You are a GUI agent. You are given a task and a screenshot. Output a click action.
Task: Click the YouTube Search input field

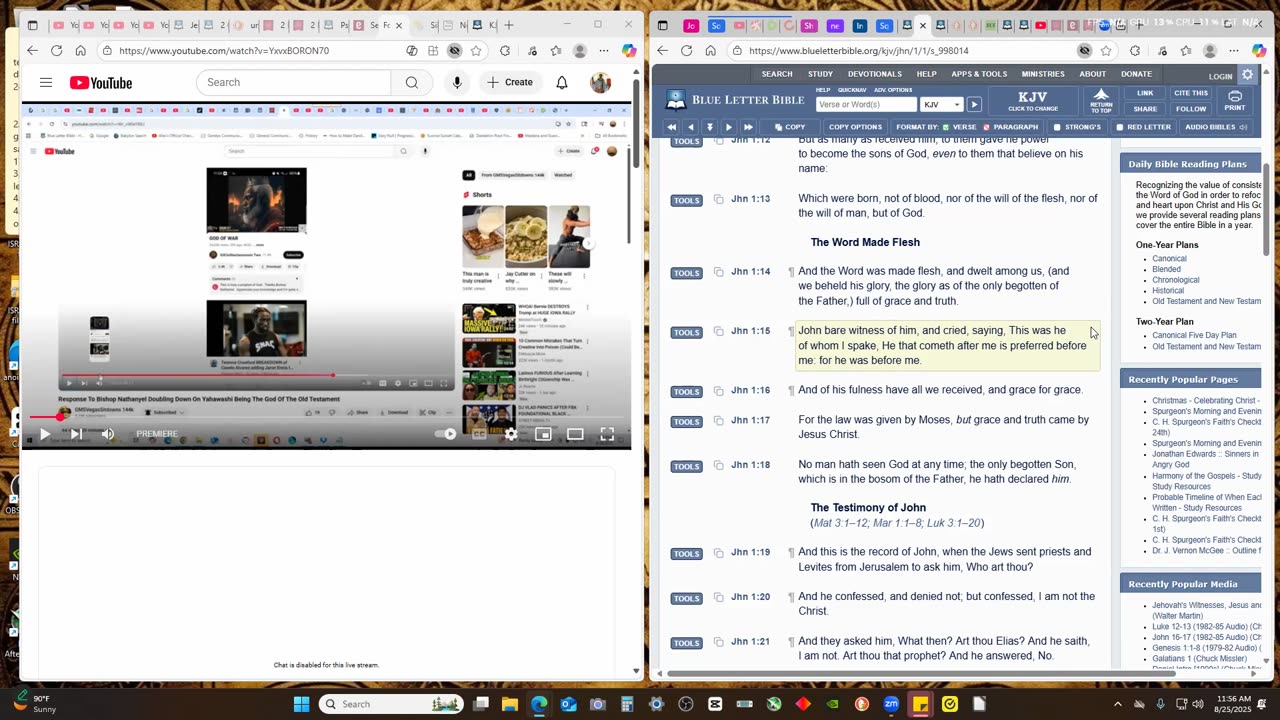point(294,83)
